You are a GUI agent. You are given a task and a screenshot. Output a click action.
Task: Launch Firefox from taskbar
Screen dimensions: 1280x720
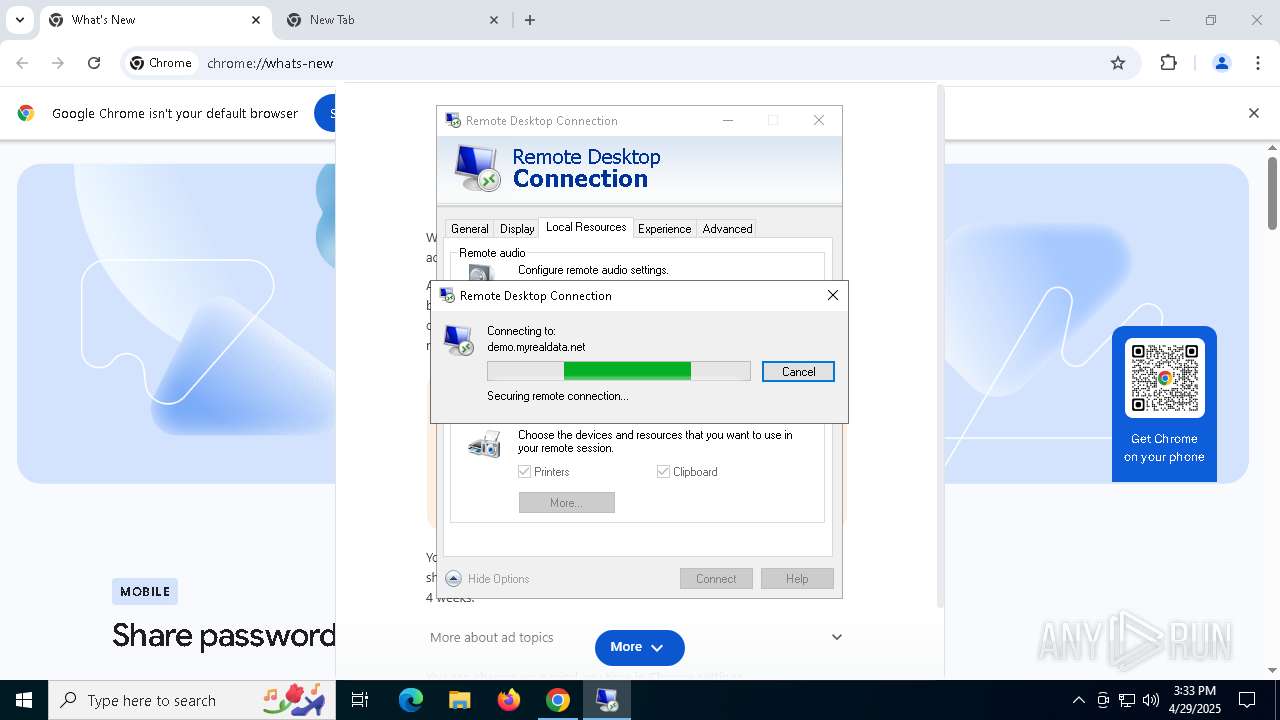[x=509, y=700]
